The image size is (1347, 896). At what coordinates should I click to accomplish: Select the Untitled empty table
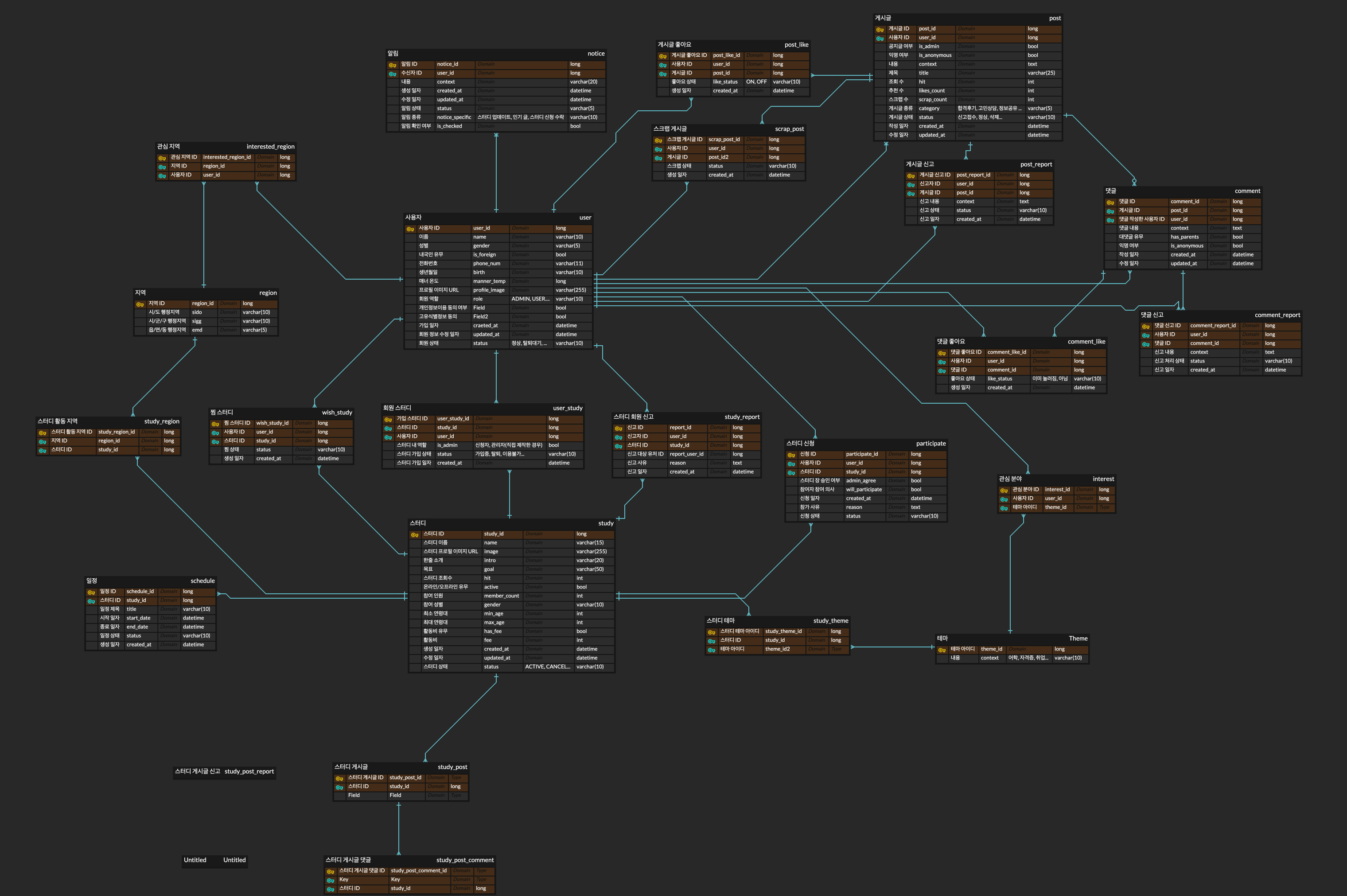[215, 860]
